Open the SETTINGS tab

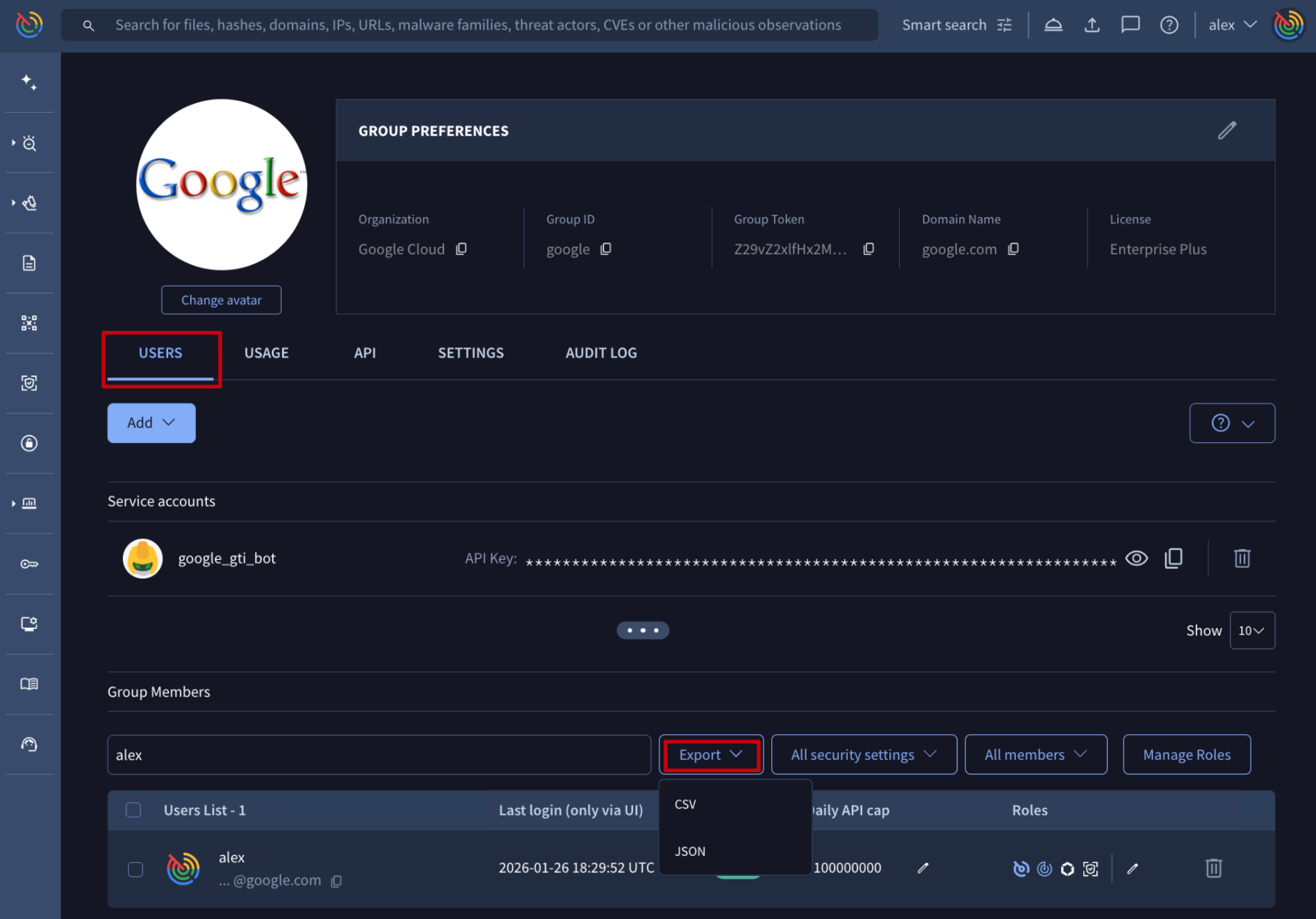[x=471, y=353]
